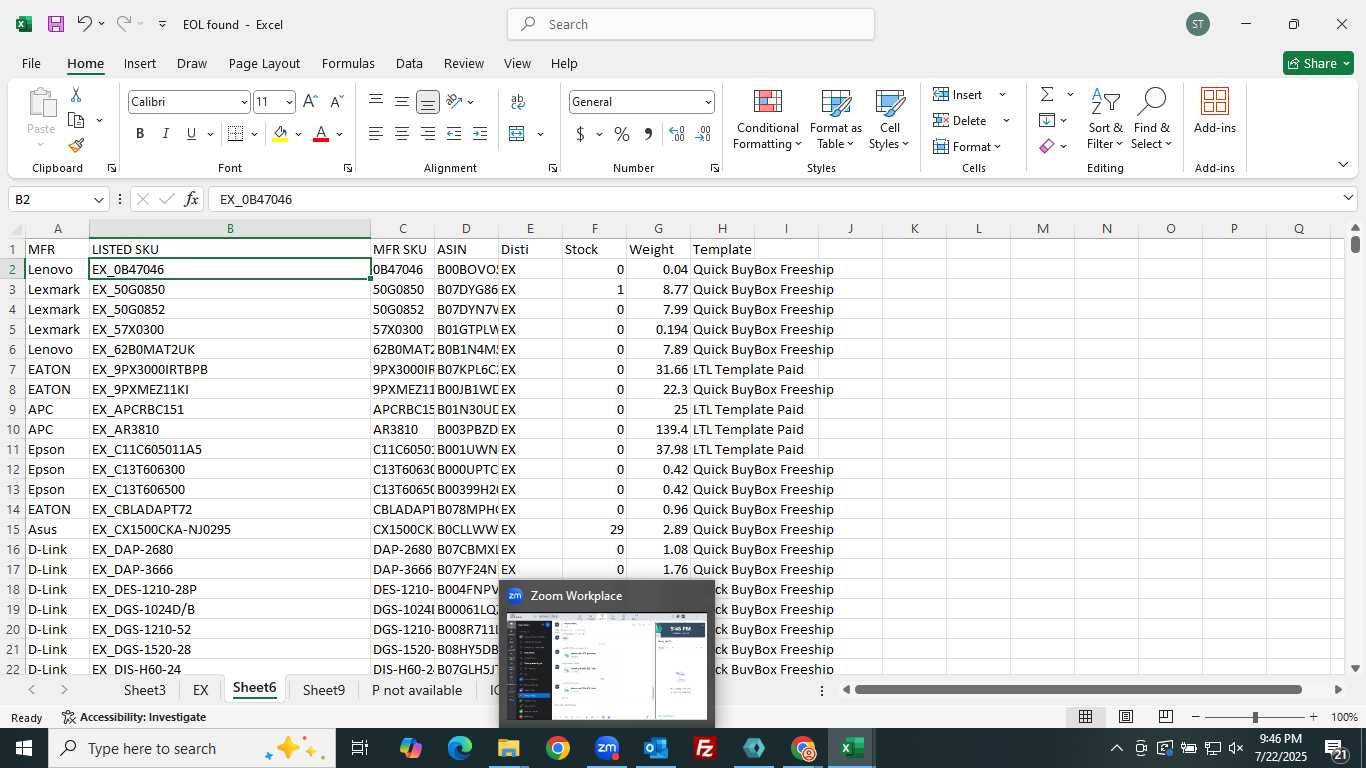Viewport: 1366px width, 768px height.
Task: Apply Comma Style format
Action: tap(648, 134)
